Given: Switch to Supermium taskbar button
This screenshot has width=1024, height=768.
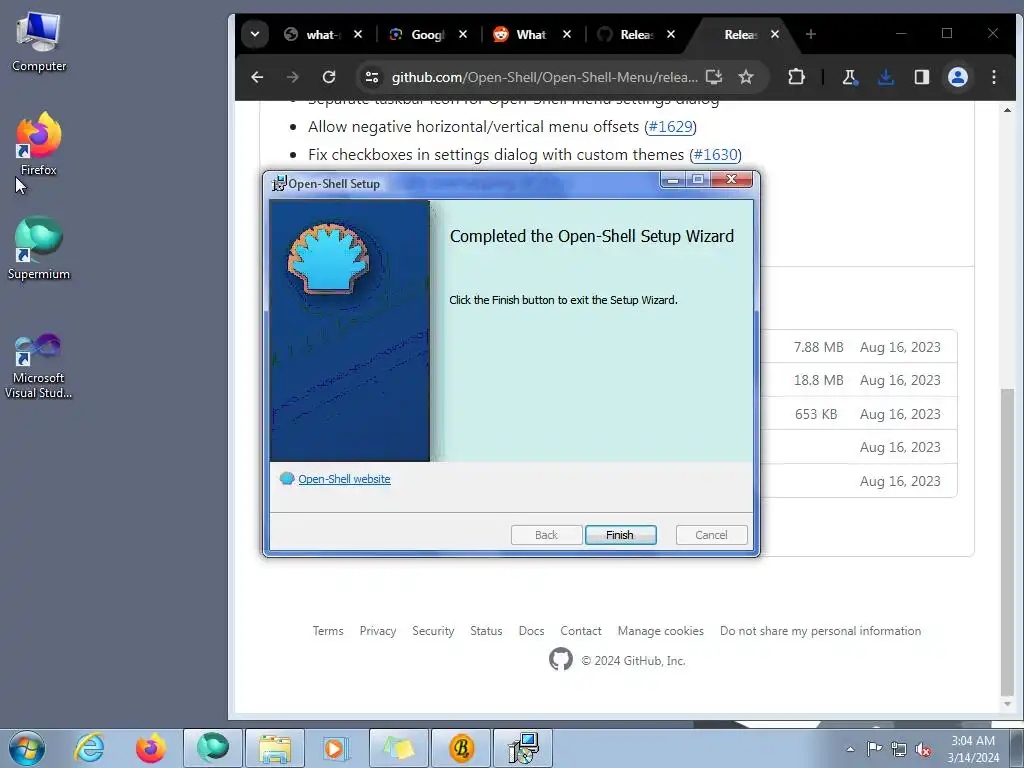Looking at the screenshot, I should (213, 748).
